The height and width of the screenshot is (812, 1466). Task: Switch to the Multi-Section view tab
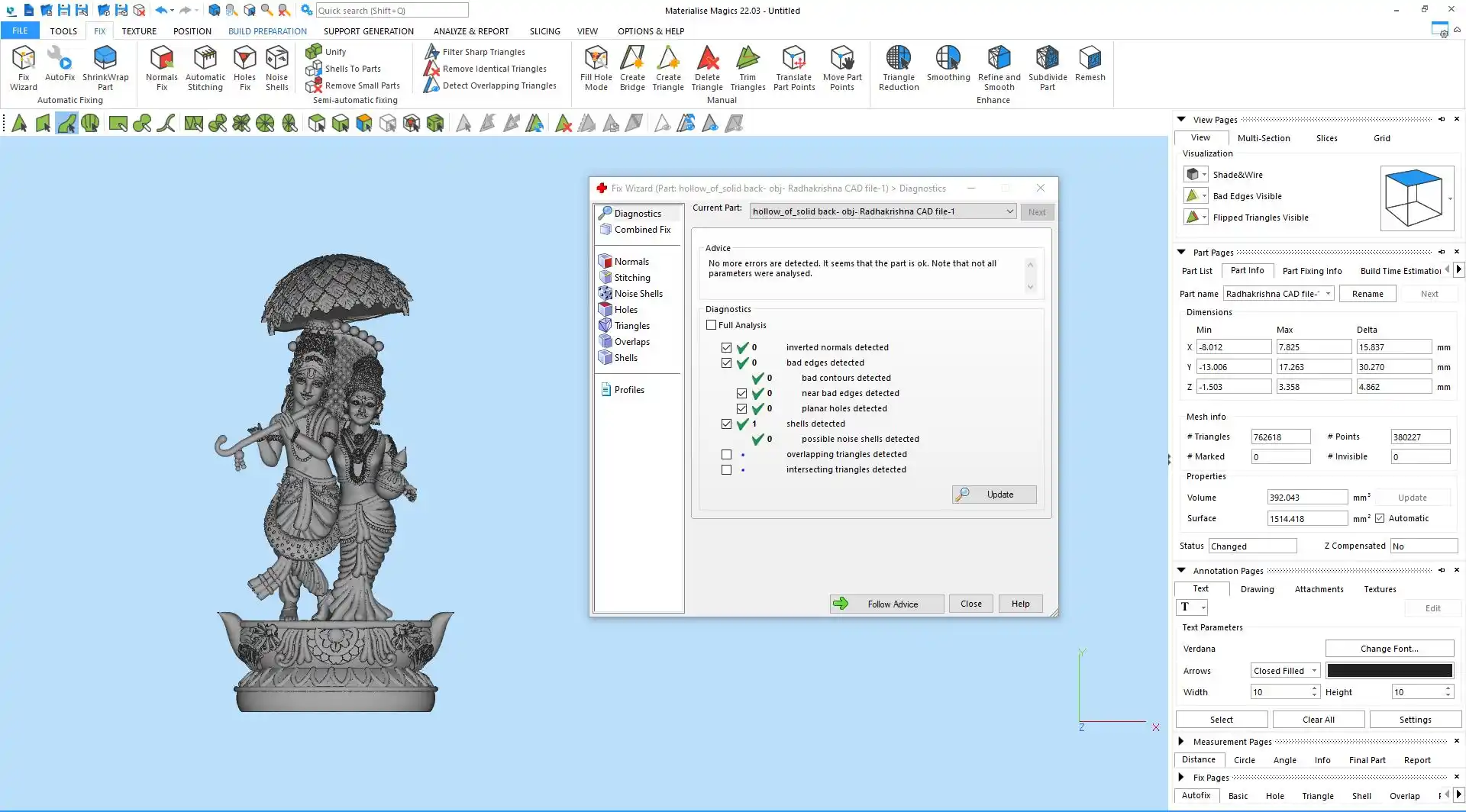pyautogui.click(x=1264, y=138)
